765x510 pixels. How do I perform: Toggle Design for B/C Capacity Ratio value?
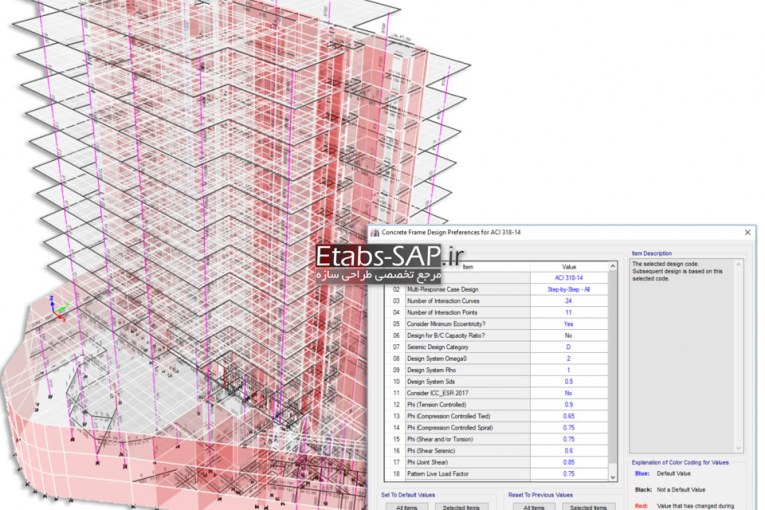pos(568,336)
